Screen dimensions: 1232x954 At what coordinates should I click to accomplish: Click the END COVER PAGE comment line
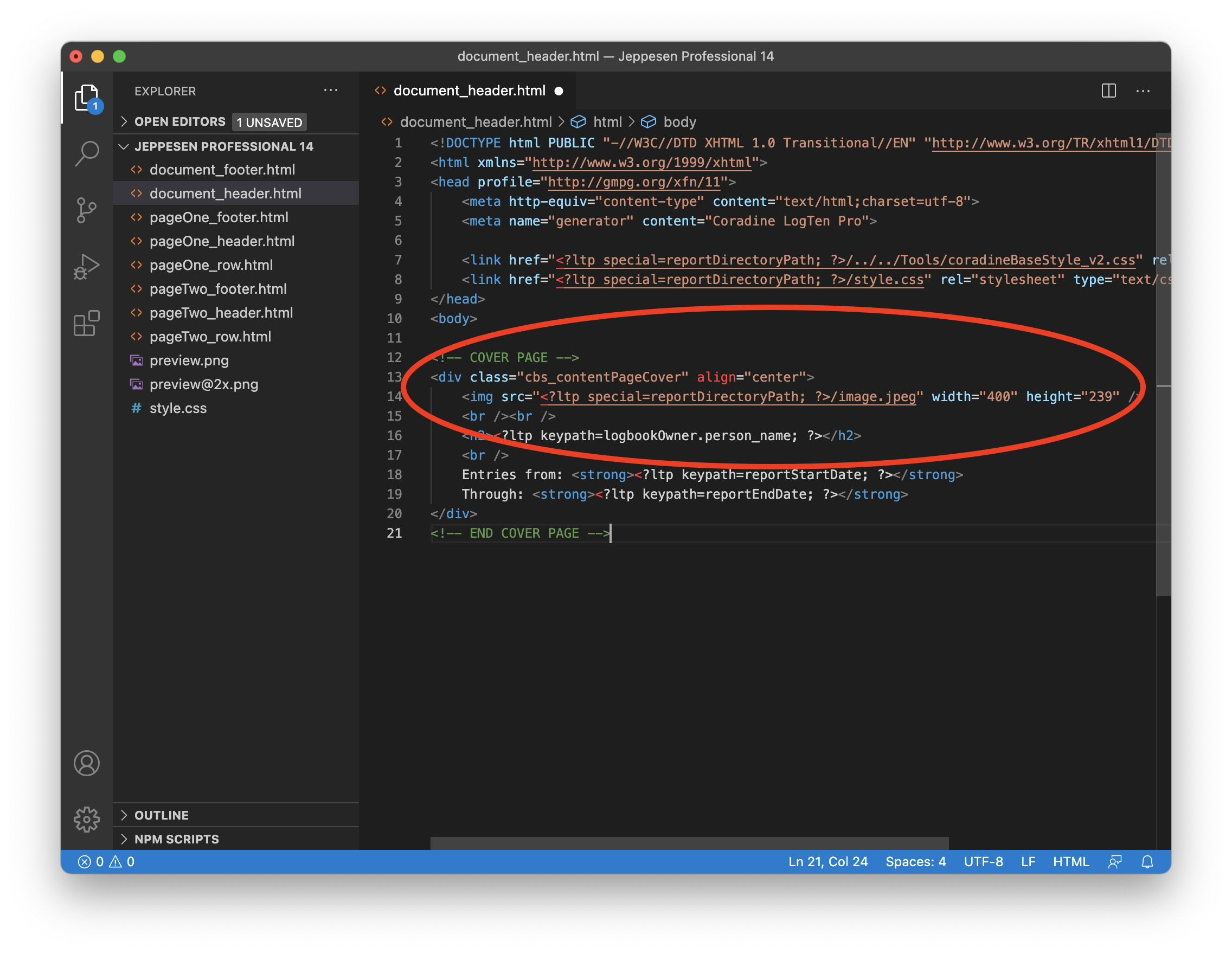(520, 533)
